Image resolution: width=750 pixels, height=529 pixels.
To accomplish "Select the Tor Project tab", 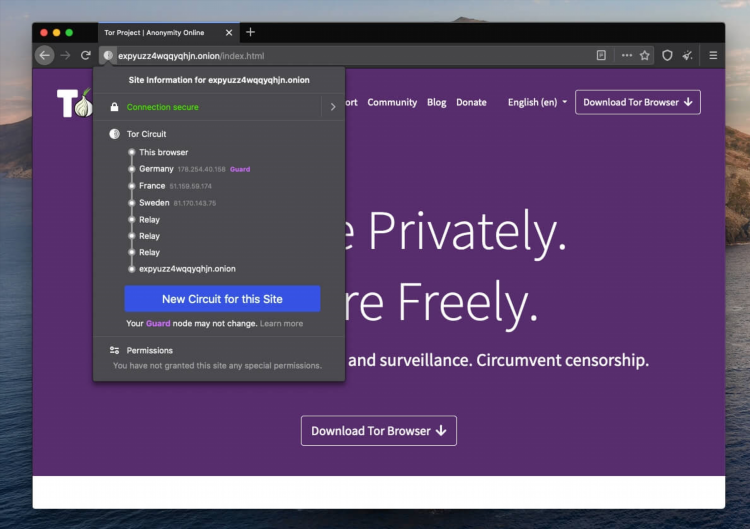I will (x=169, y=33).
